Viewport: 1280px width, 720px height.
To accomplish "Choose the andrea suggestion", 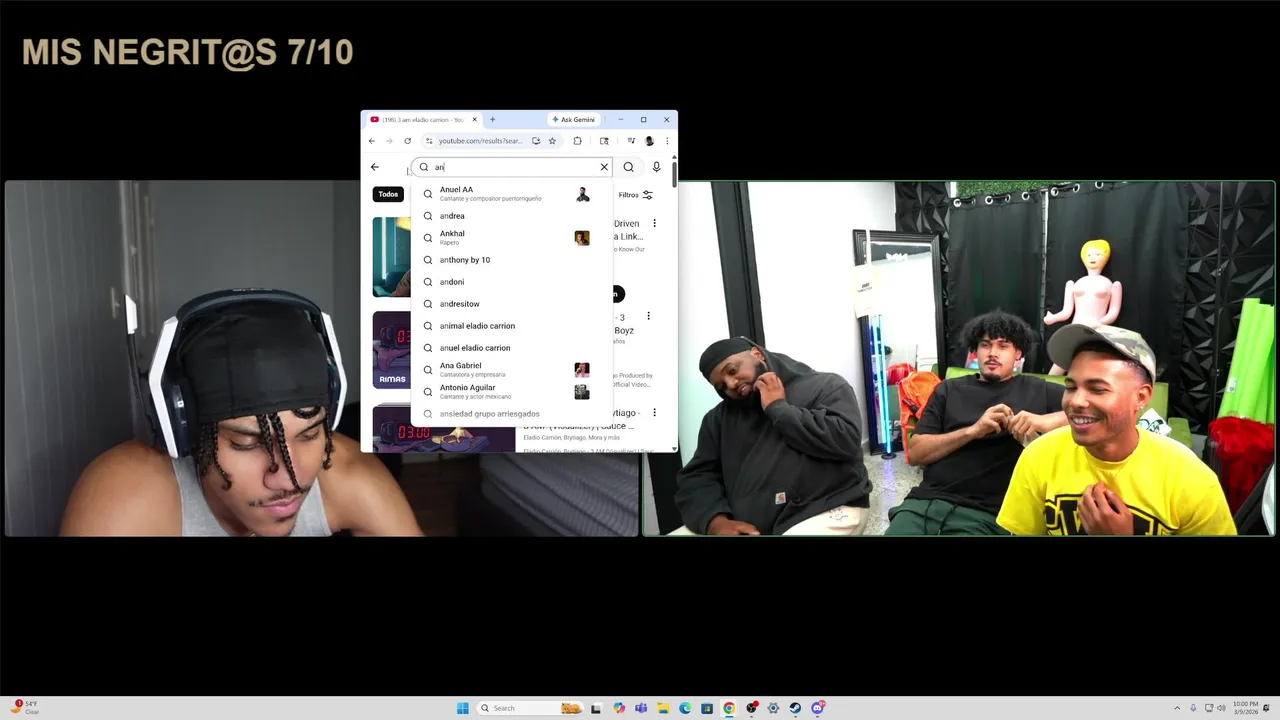I will (x=512, y=216).
